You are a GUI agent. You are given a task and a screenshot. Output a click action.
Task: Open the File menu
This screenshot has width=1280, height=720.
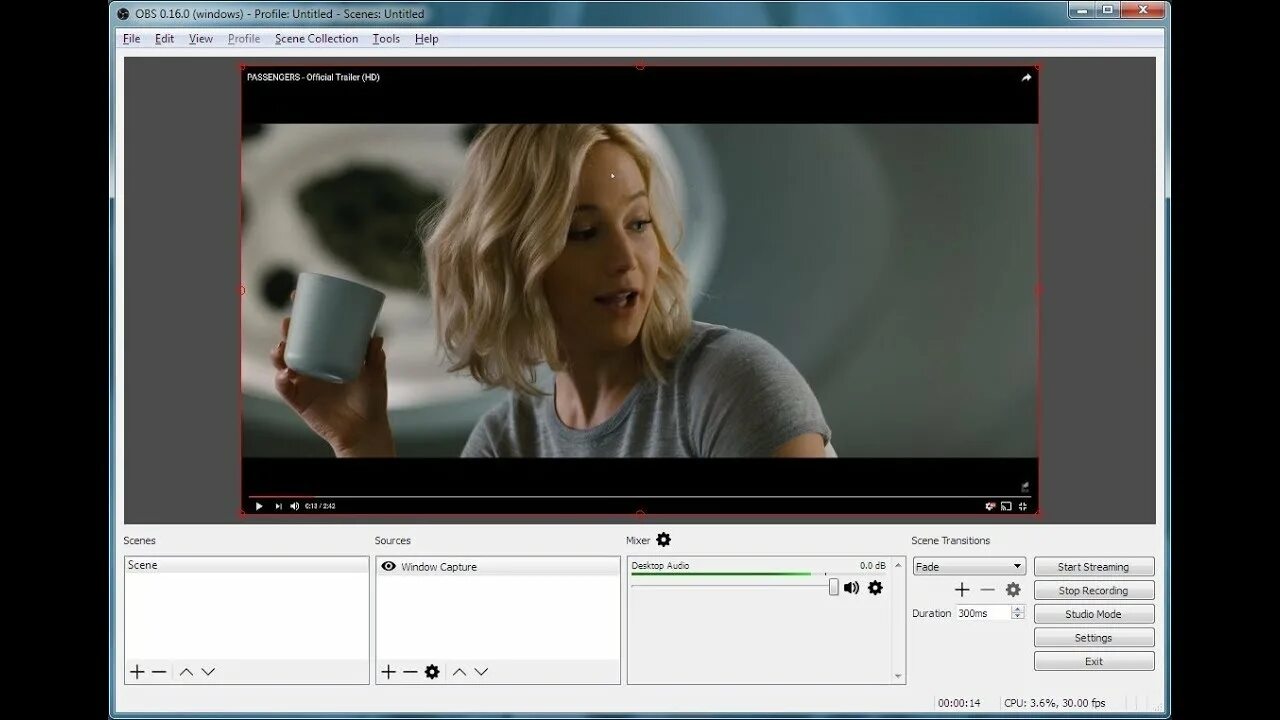coord(131,39)
